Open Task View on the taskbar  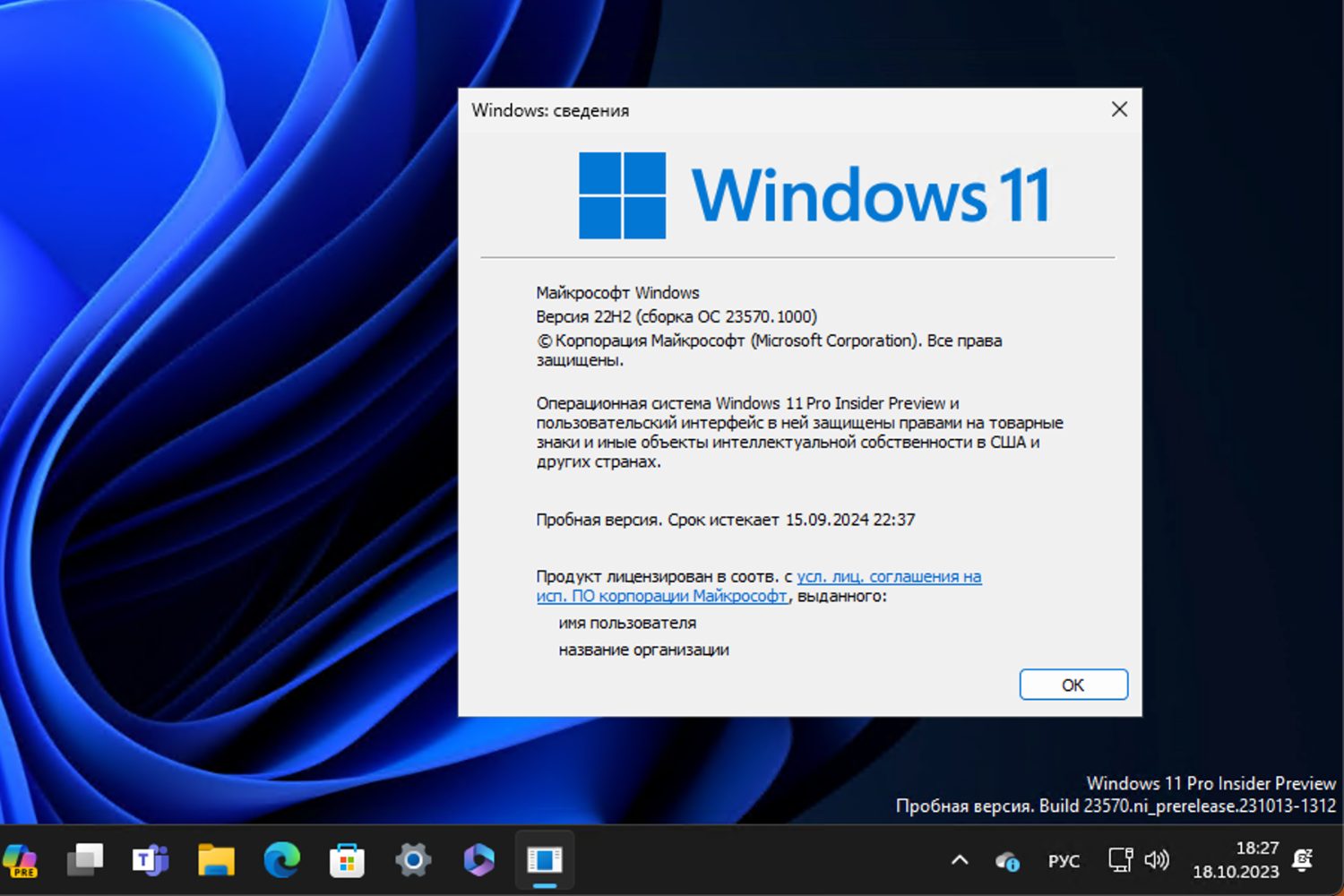[85, 860]
